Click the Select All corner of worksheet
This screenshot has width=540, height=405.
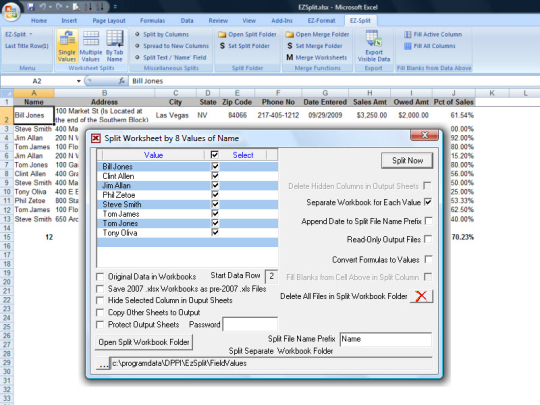7,93
